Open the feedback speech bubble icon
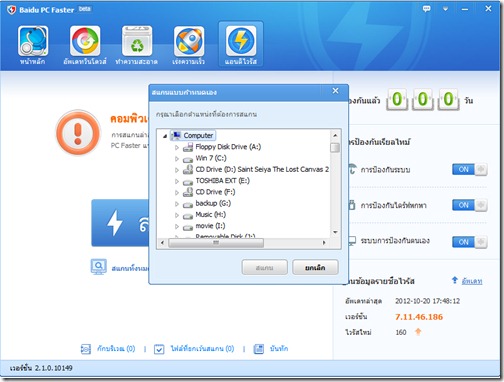The image size is (504, 382). 426,9
